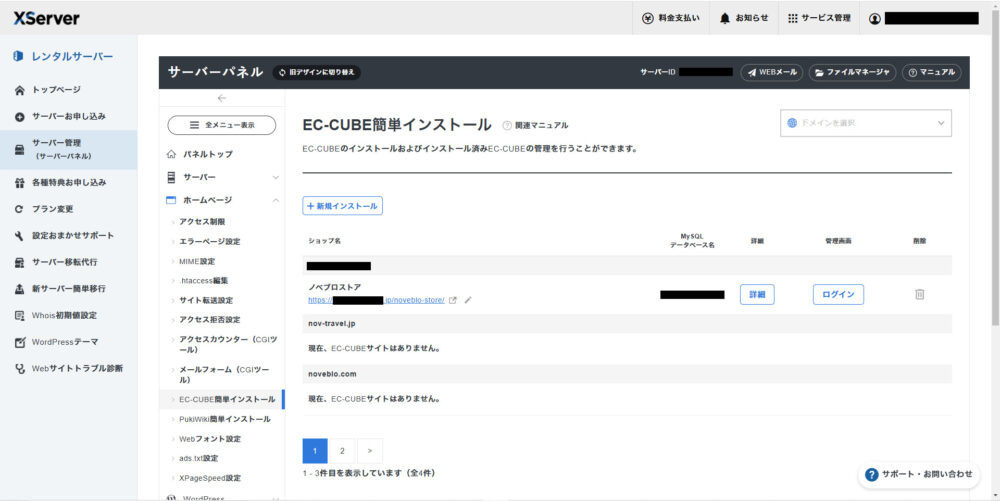Open サイト転送設定
The image size is (1000, 501).
coord(205,300)
